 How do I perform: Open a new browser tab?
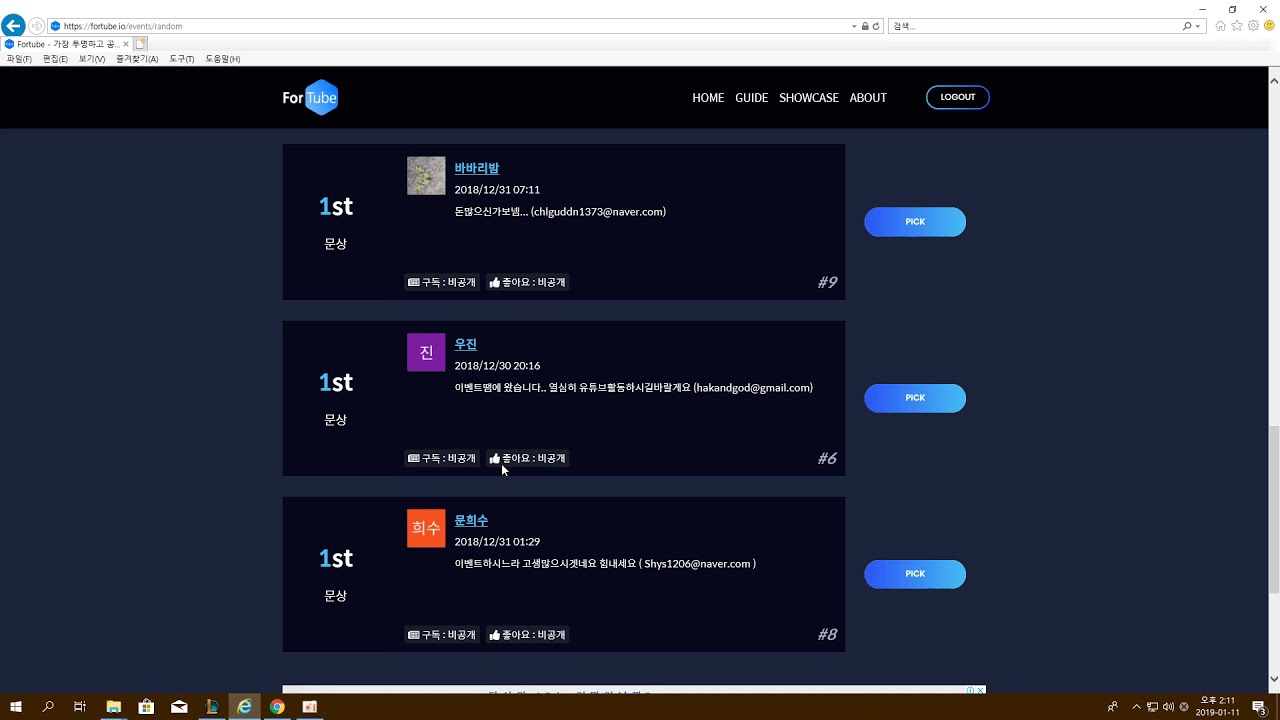[x=141, y=44]
